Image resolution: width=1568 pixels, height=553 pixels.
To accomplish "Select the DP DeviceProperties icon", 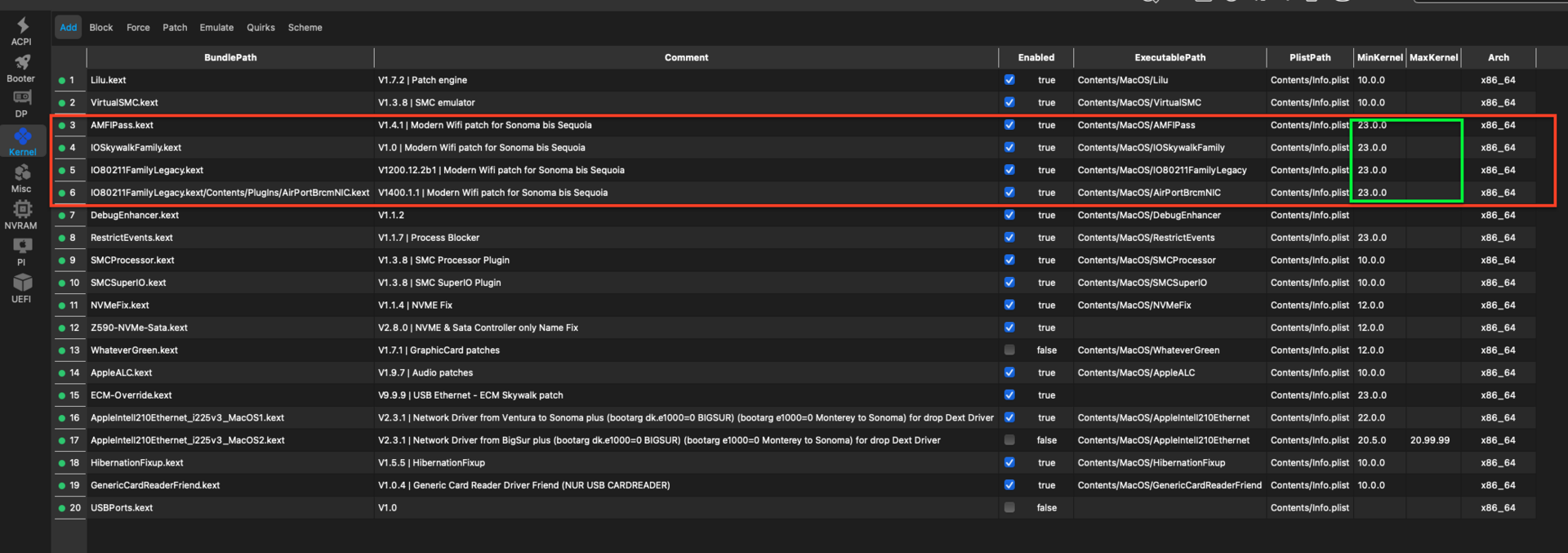I will tap(22, 103).
